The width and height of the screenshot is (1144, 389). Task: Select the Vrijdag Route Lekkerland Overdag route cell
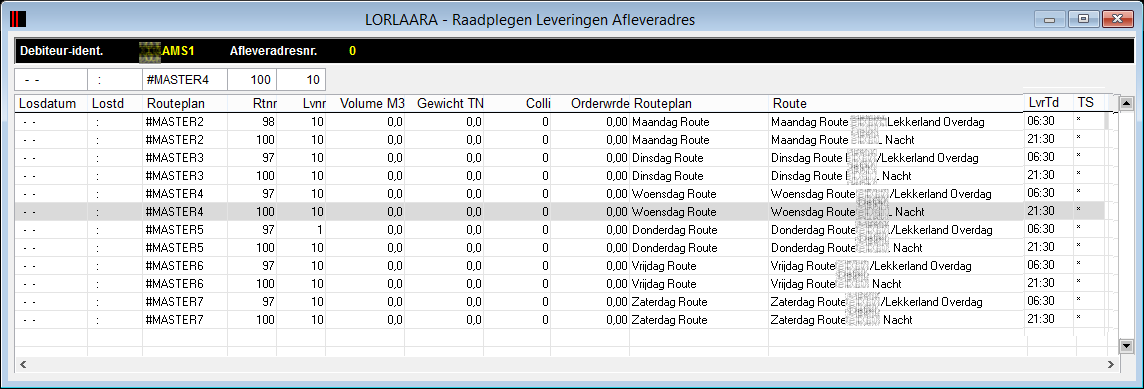(896, 266)
